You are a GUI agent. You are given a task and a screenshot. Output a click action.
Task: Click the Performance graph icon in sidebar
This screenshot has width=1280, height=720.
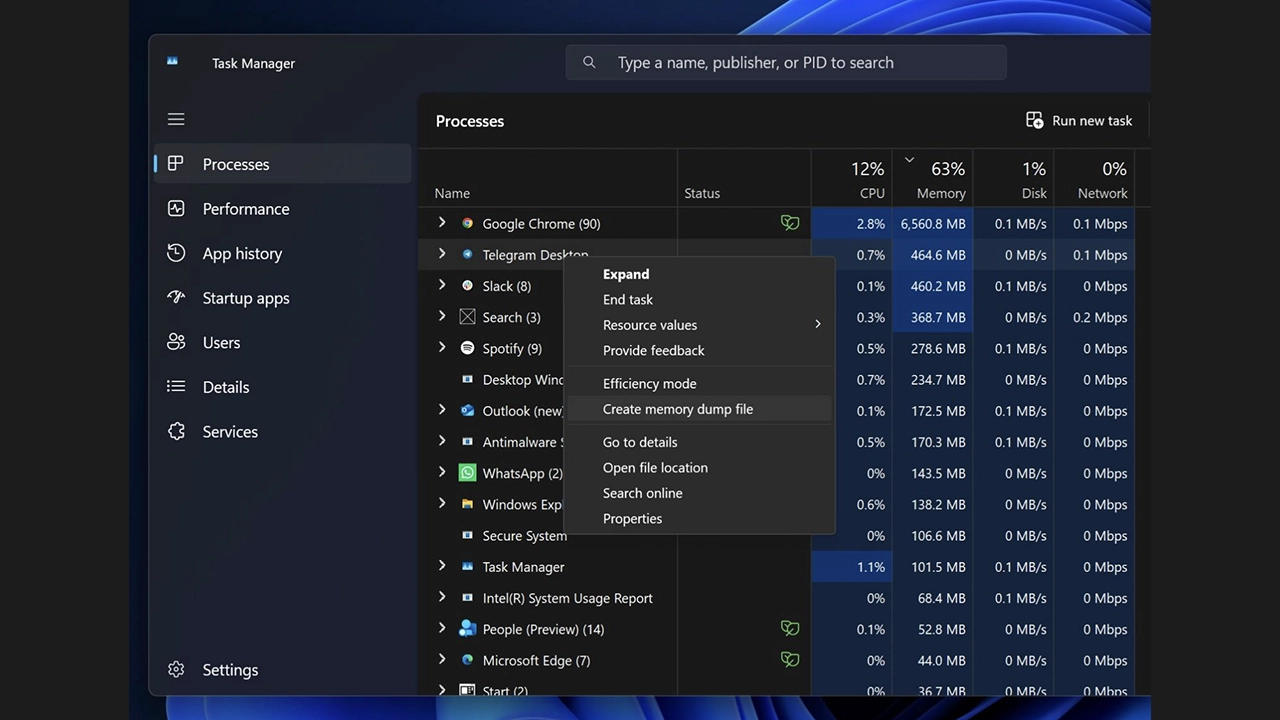pyautogui.click(x=176, y=208)
